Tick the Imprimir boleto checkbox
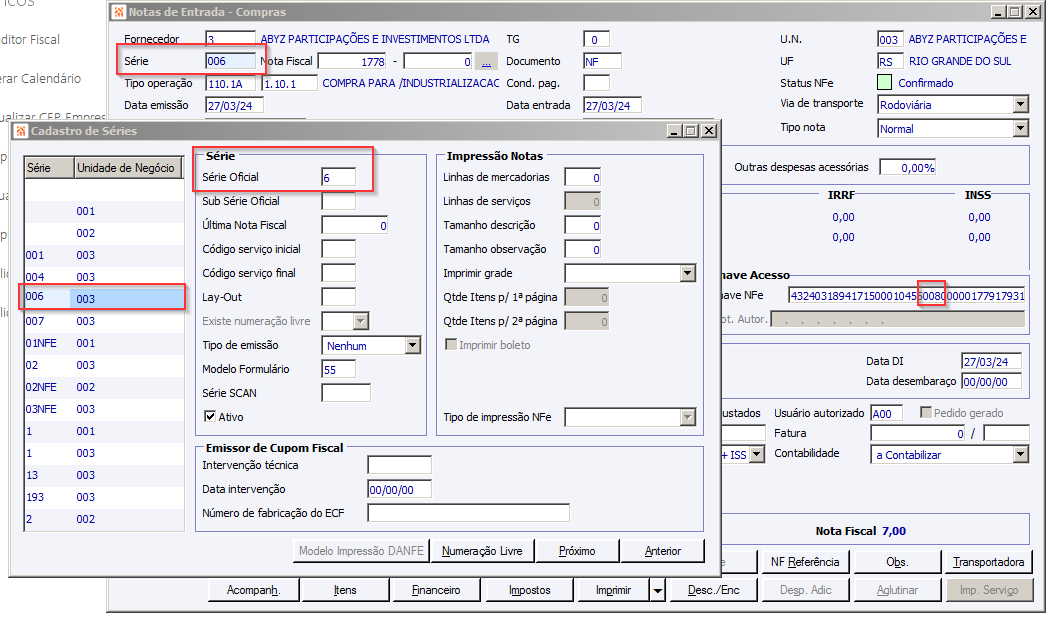 (451, 344)
